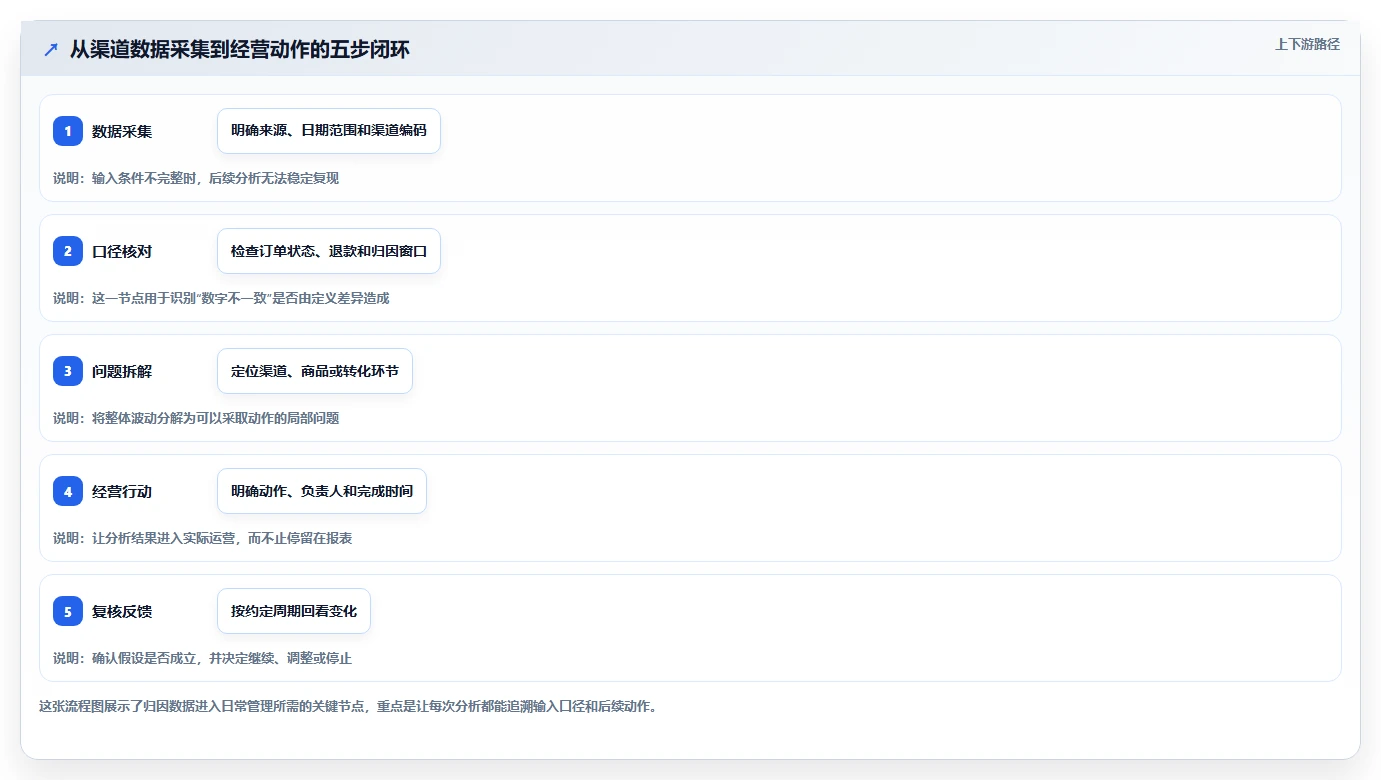Select the 上下游路径 label in header
This screenshot has height=780, width=1381.
[1307, 45]
